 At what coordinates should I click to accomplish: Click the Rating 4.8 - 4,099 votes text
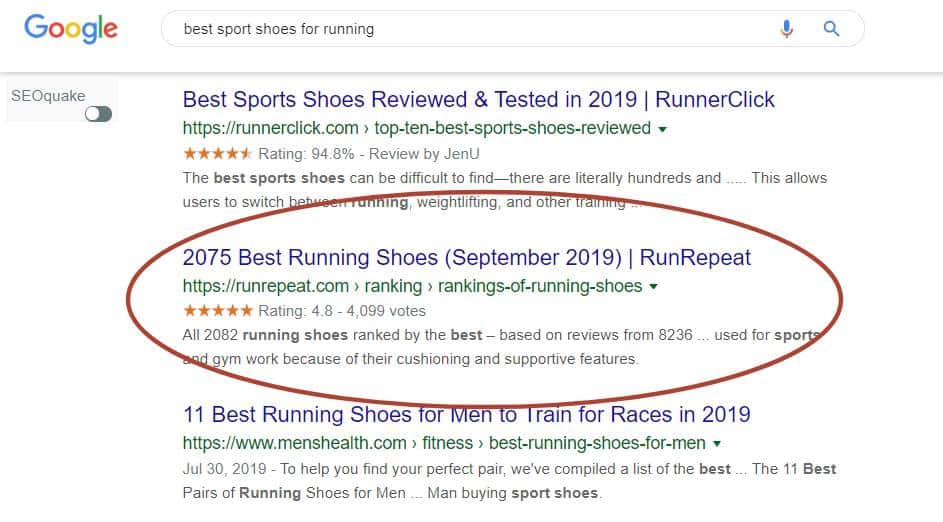[x=342, y=311]
